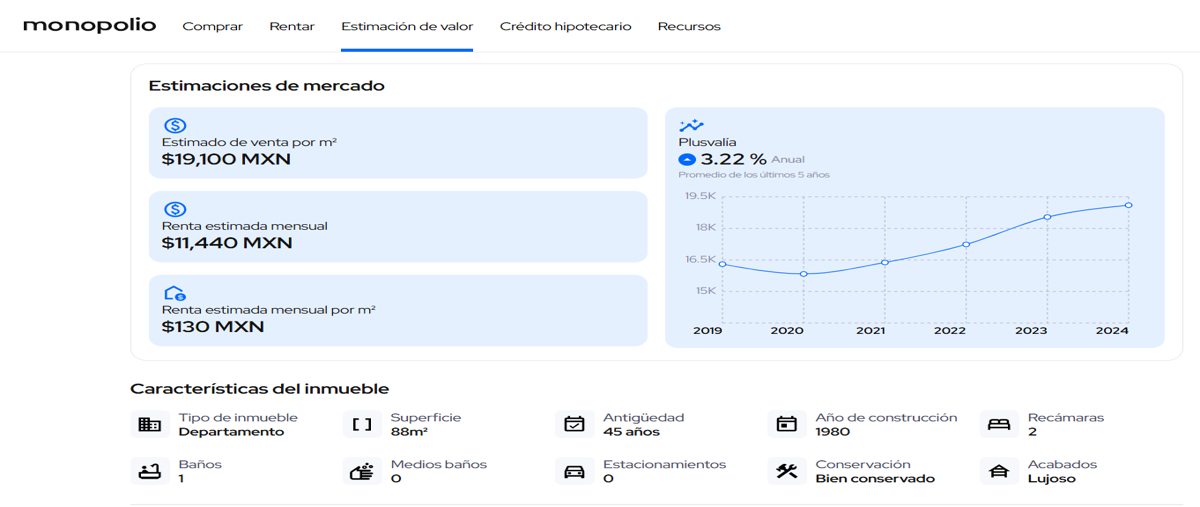Click the Plusvalía trend sparkle icon
The width and height of the screenshot is (1200, 507).
(x=691, y=126)
